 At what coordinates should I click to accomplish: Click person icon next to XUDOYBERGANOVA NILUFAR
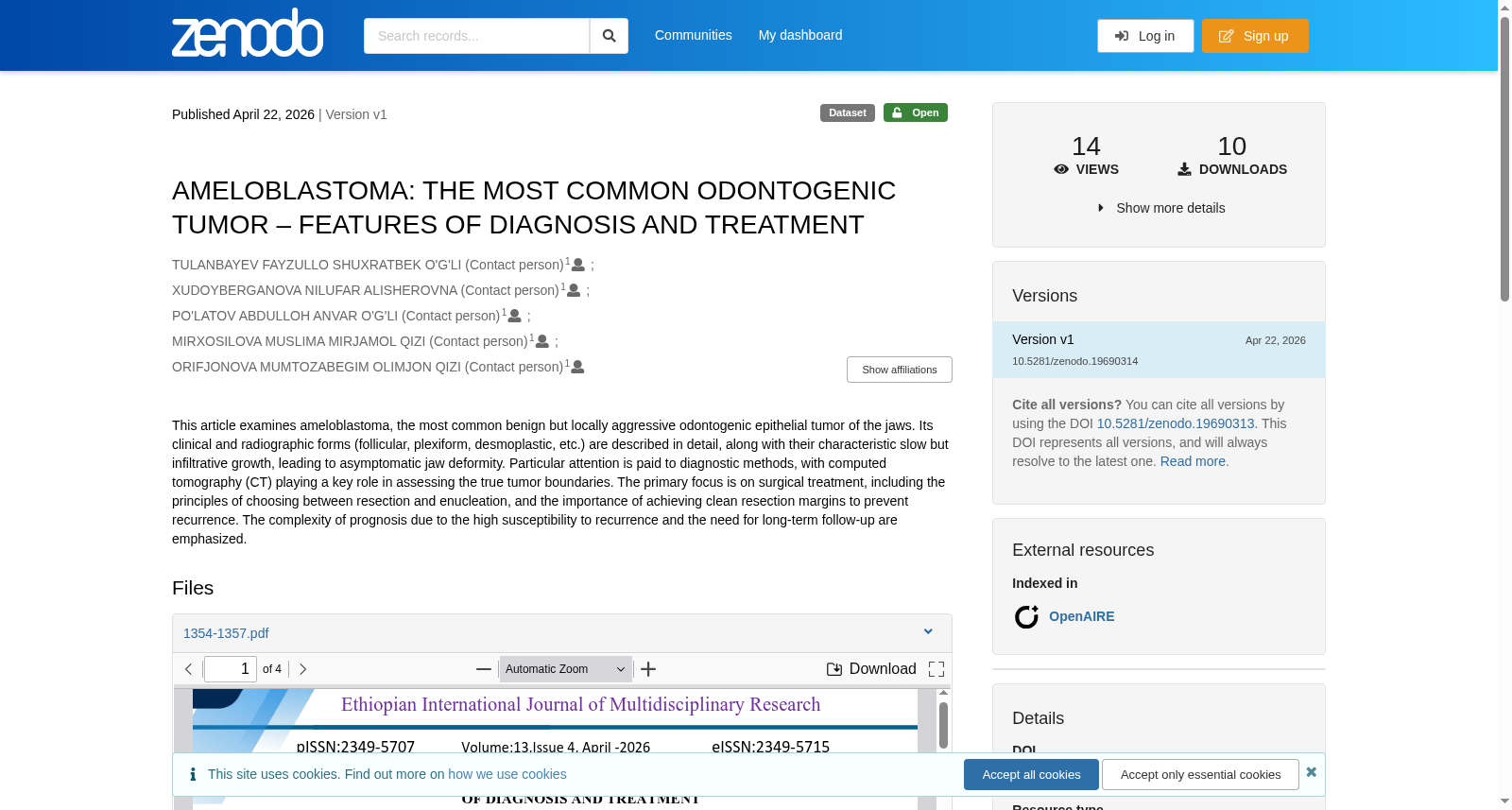[x=574, y=291]
